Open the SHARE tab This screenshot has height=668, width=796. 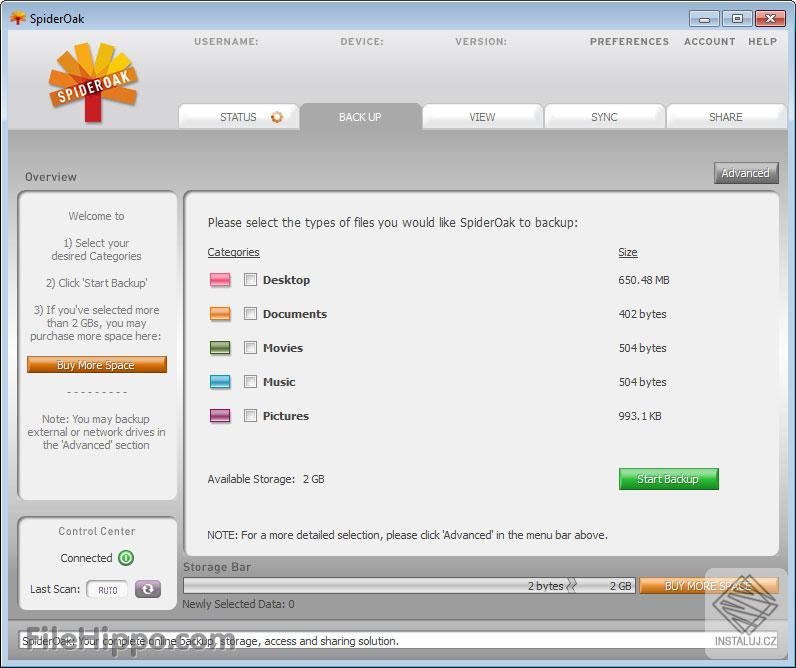[726, 117]
